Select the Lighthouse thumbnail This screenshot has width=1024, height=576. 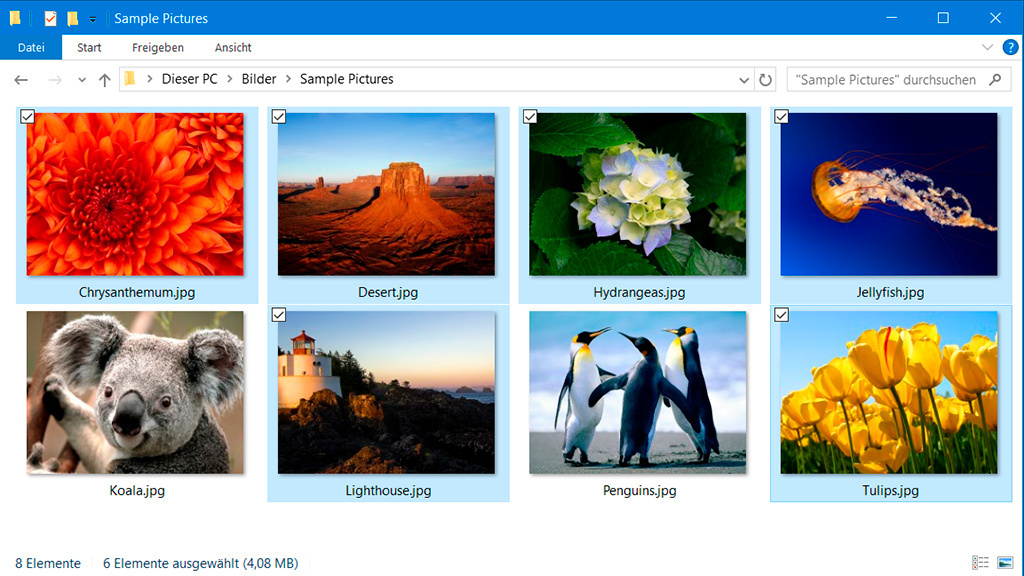(387, 392)
